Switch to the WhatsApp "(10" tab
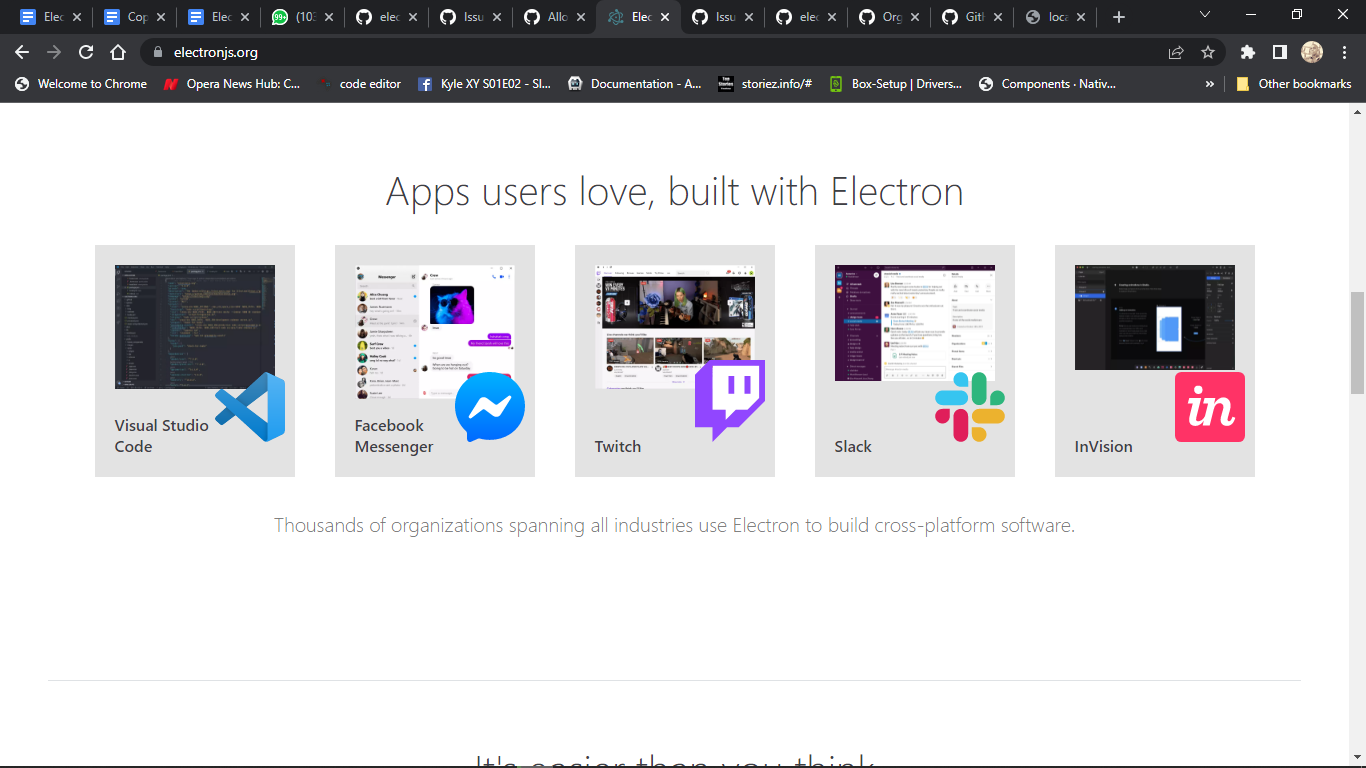Image resolution: width=1366 pixels, height=768 pixels. (303, 17)
